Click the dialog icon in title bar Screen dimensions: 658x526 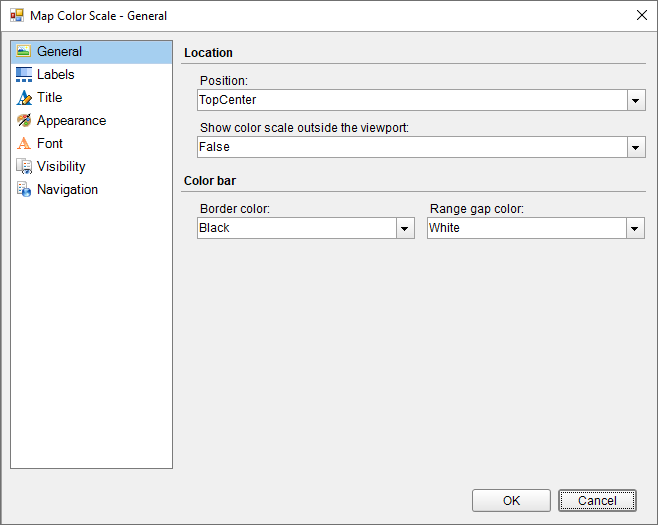[17, 16]
